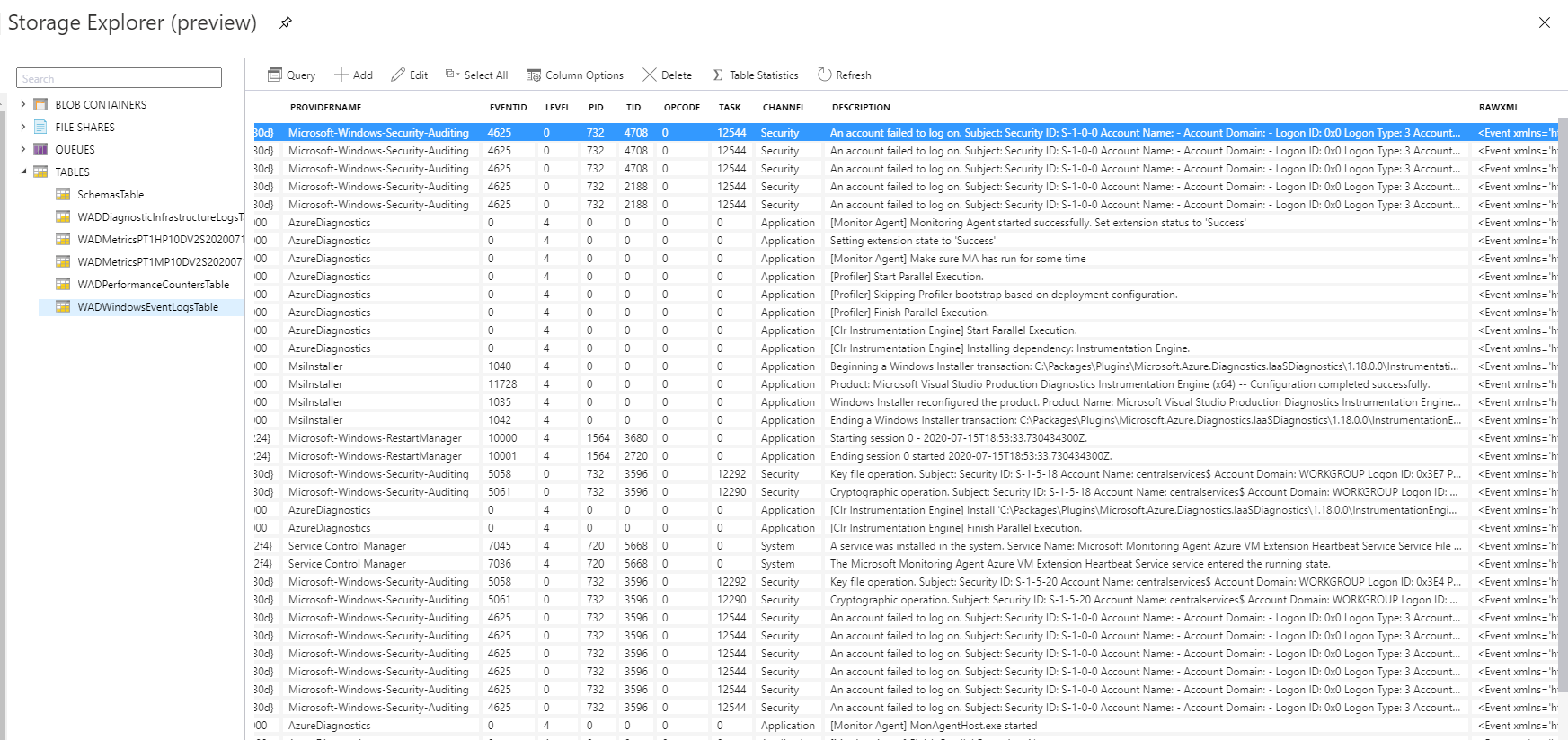Click the TABLES folder icon
This screenshot has width=1568, height=740.
tap(40, 172)
